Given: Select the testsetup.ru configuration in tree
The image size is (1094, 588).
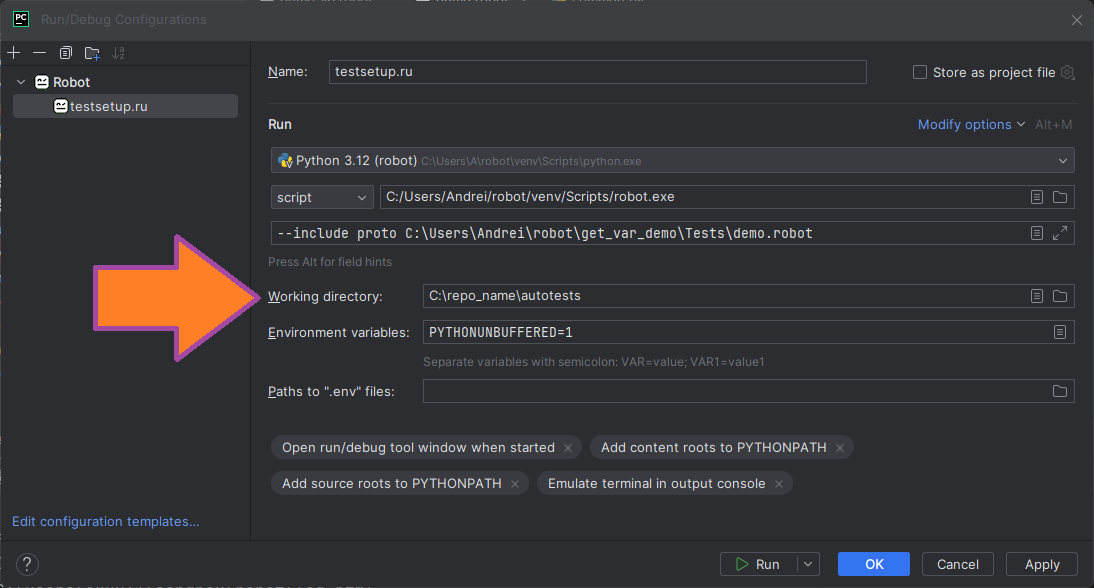Looking at the screenshot, I should (x=126, y=106).
